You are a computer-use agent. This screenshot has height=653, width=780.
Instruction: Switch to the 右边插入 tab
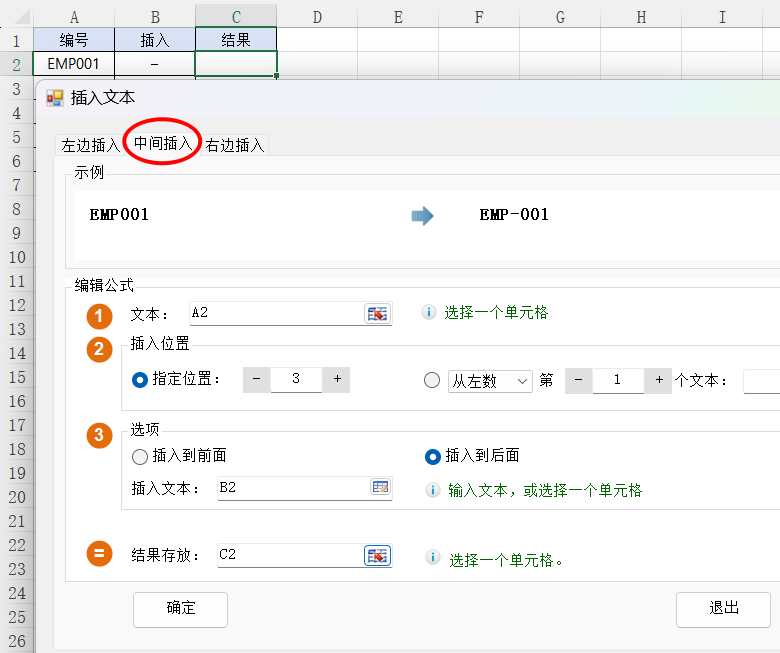tap(235, 145)
